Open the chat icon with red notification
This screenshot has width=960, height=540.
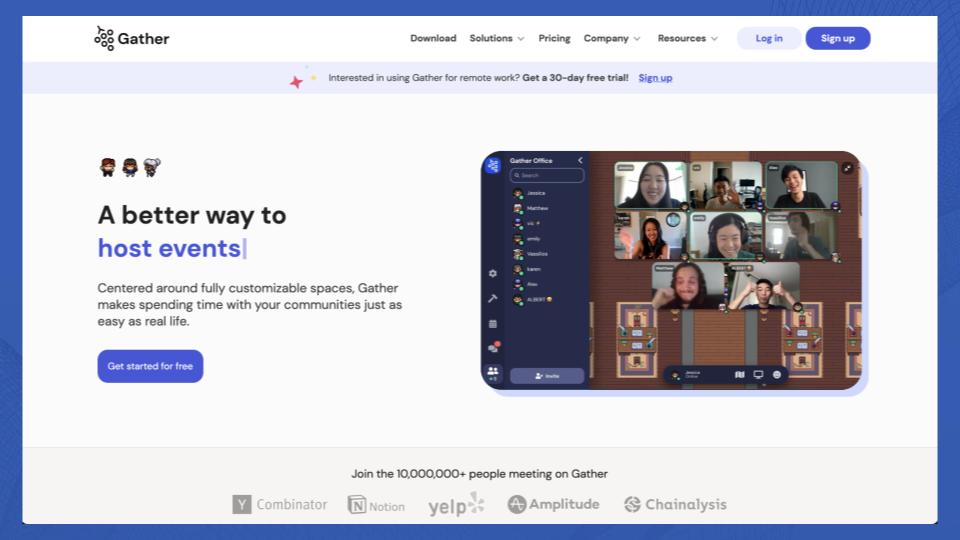click(x=493, y=347)
